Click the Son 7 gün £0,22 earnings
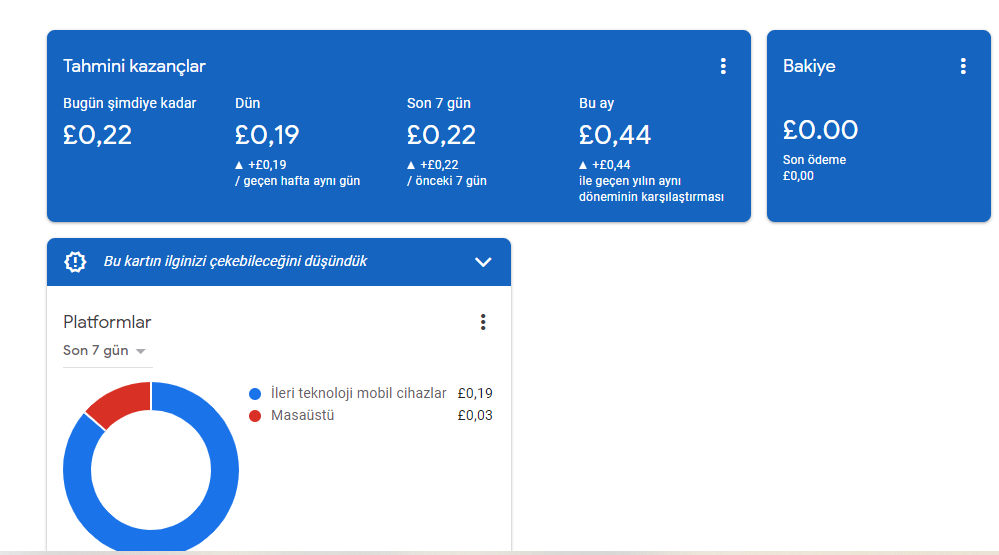The height and width of the screenshot is (555, 999). pos(442,135)
